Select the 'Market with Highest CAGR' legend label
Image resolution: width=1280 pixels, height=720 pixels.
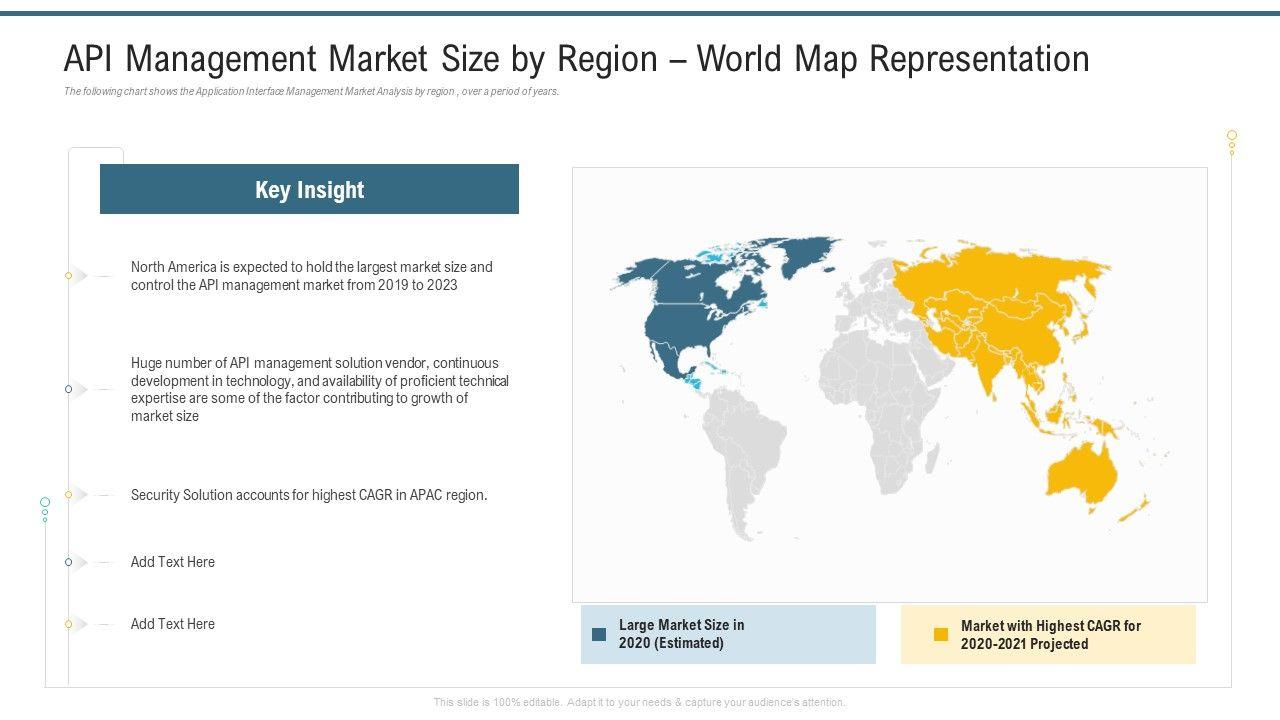pyautogui.click(x=1050, y=635)
